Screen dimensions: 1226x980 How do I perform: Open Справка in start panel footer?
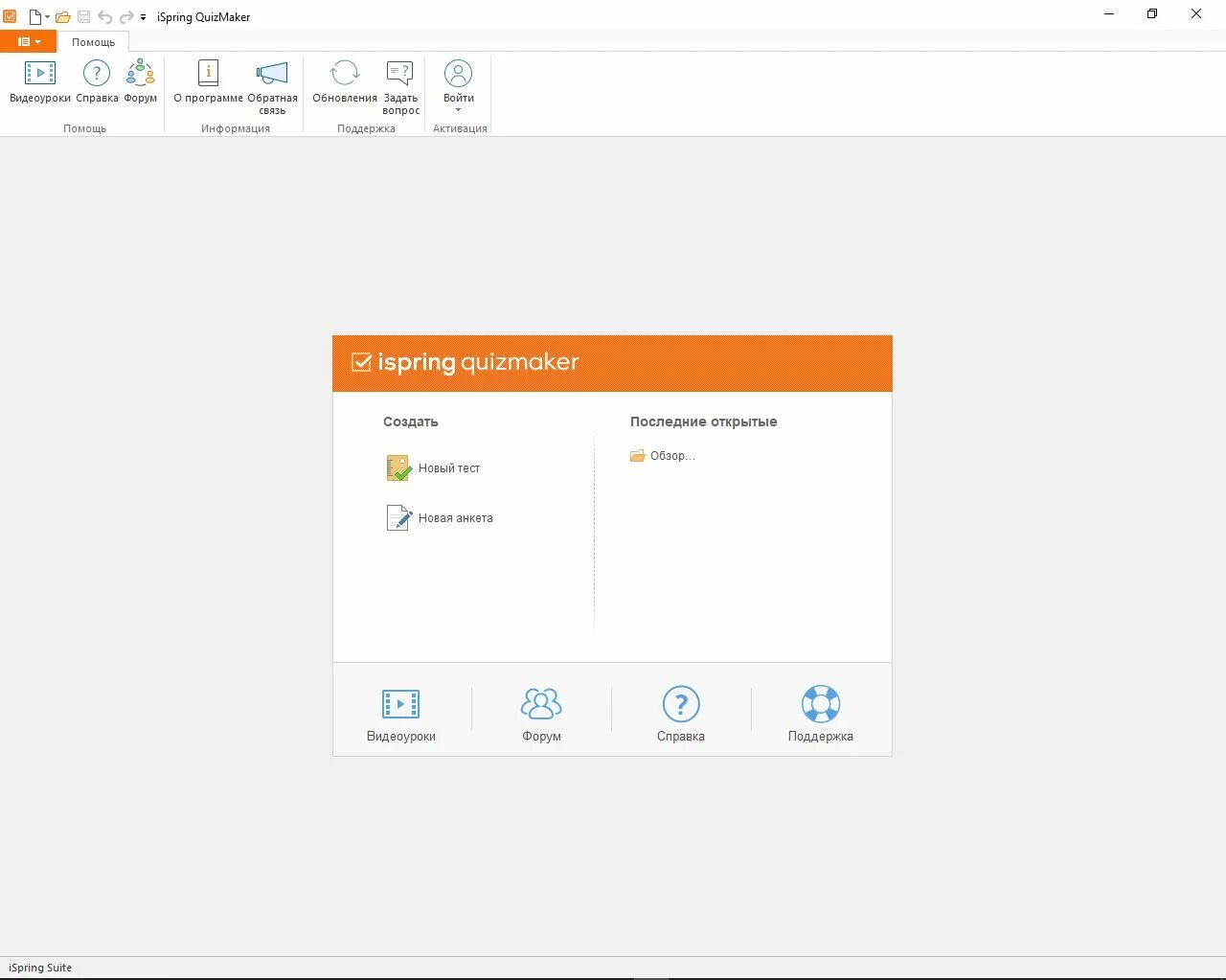[x=681, y=715]
